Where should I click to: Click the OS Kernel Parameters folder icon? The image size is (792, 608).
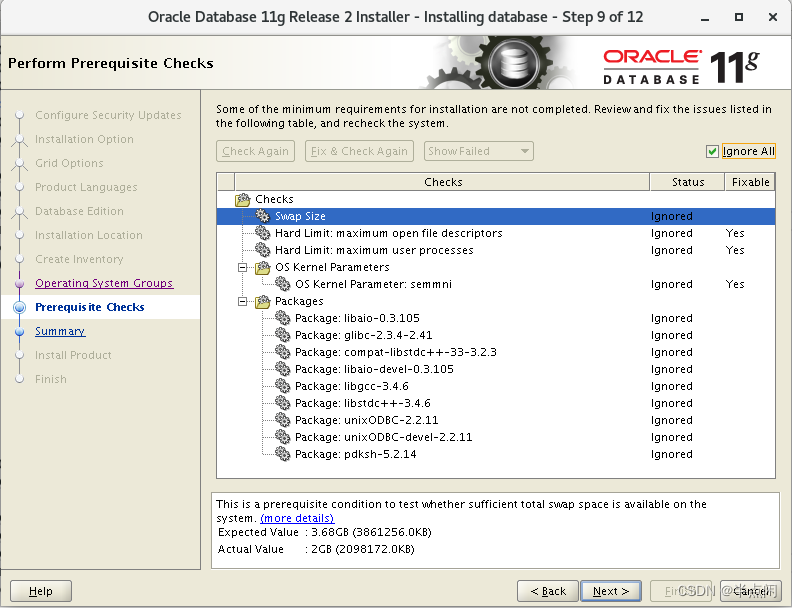263,267
